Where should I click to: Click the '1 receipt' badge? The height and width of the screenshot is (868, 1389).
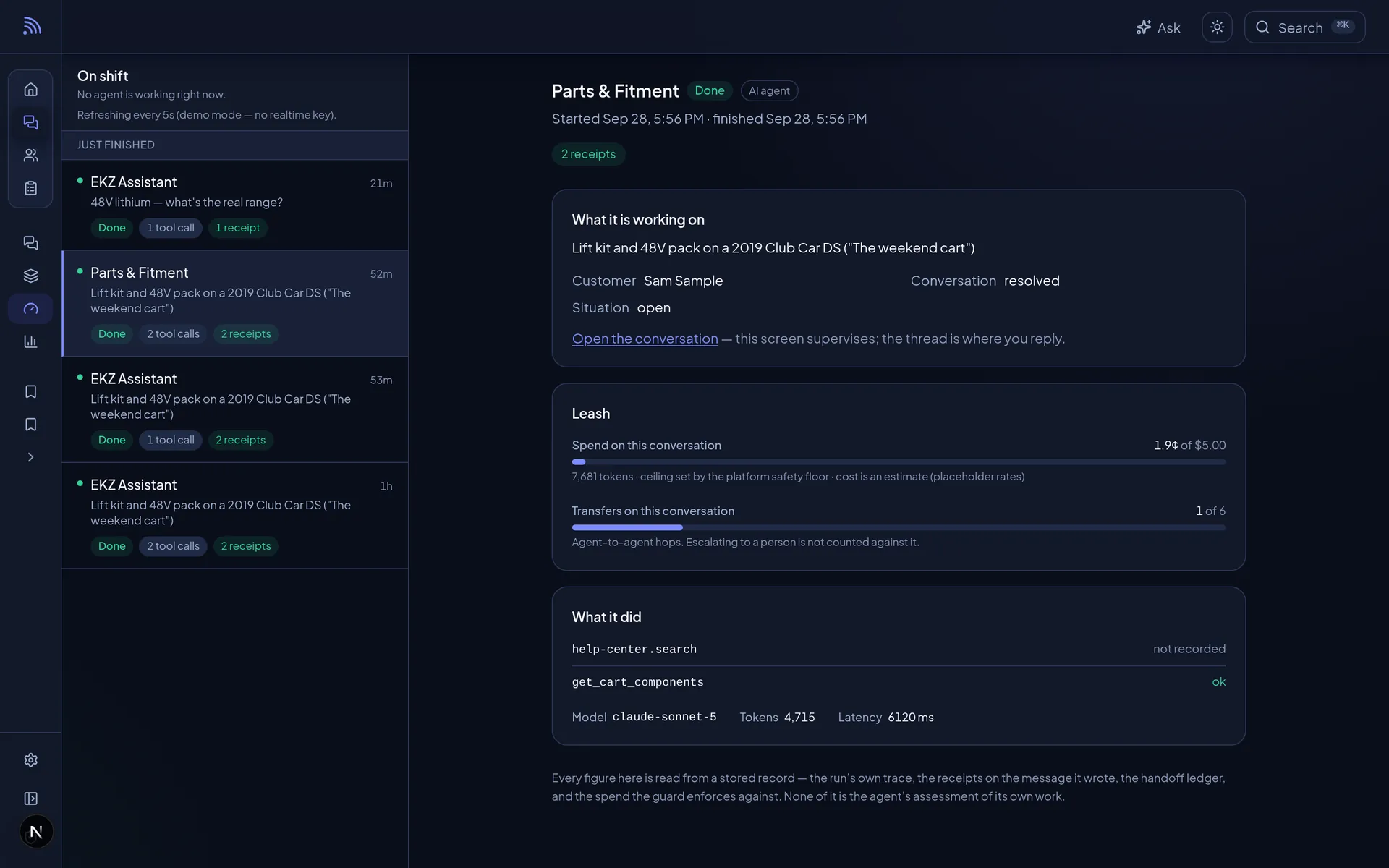(238, 228)
